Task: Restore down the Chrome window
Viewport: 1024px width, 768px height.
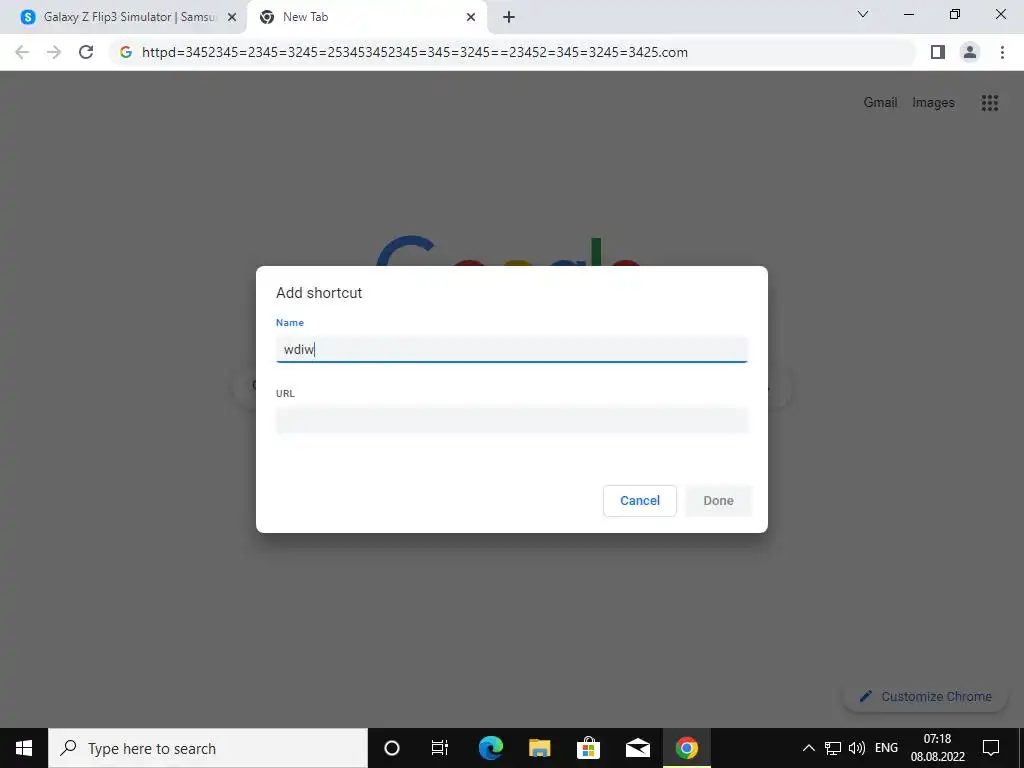Action: (955, 14)
